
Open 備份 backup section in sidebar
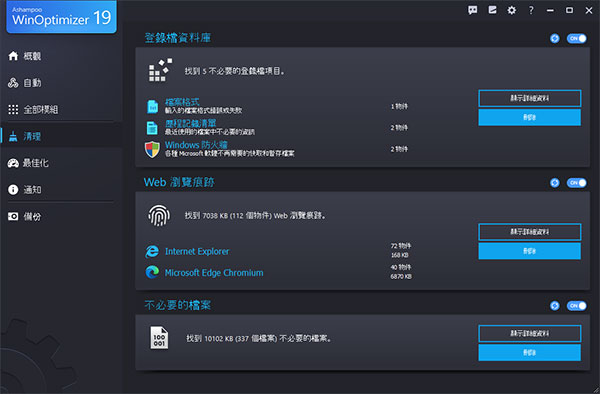tap(32, 217)
